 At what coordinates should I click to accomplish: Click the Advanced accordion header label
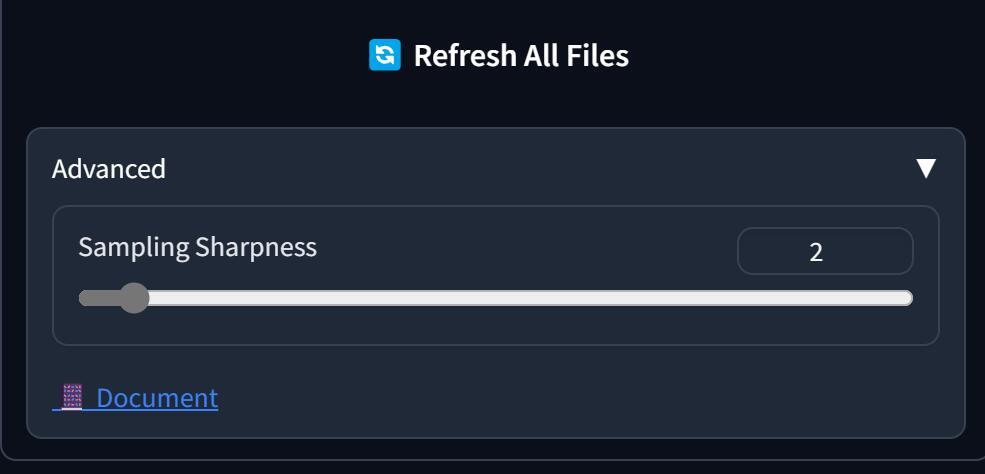tap(109, 169)
